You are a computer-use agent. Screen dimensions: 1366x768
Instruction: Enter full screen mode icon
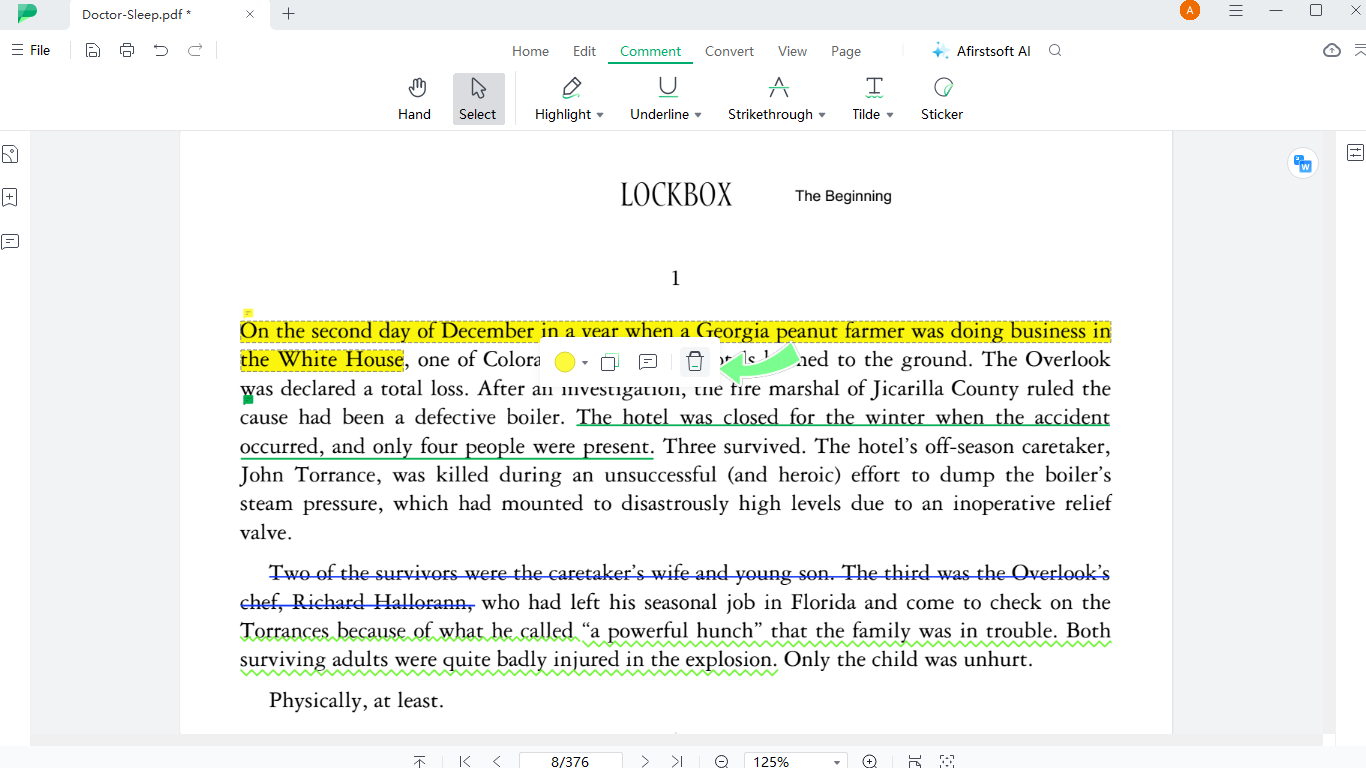click(x=947, y=762)
